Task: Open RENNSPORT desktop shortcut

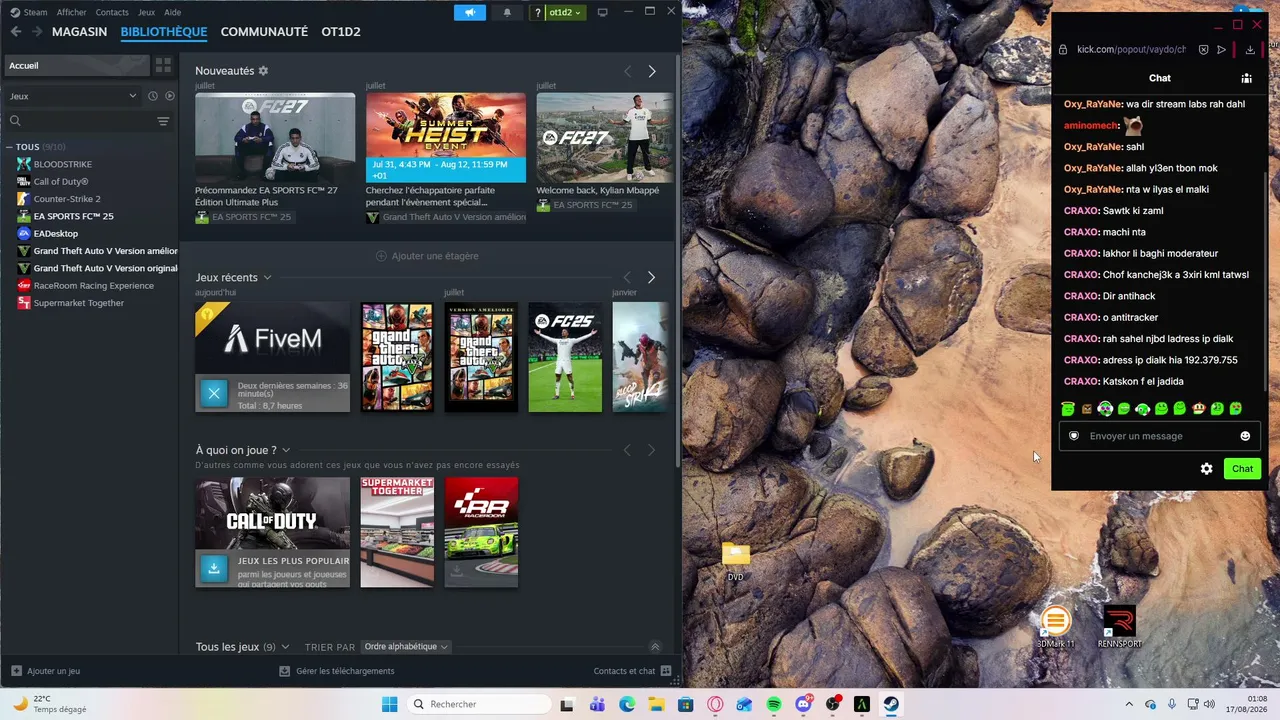Action: click(1119, 628)
